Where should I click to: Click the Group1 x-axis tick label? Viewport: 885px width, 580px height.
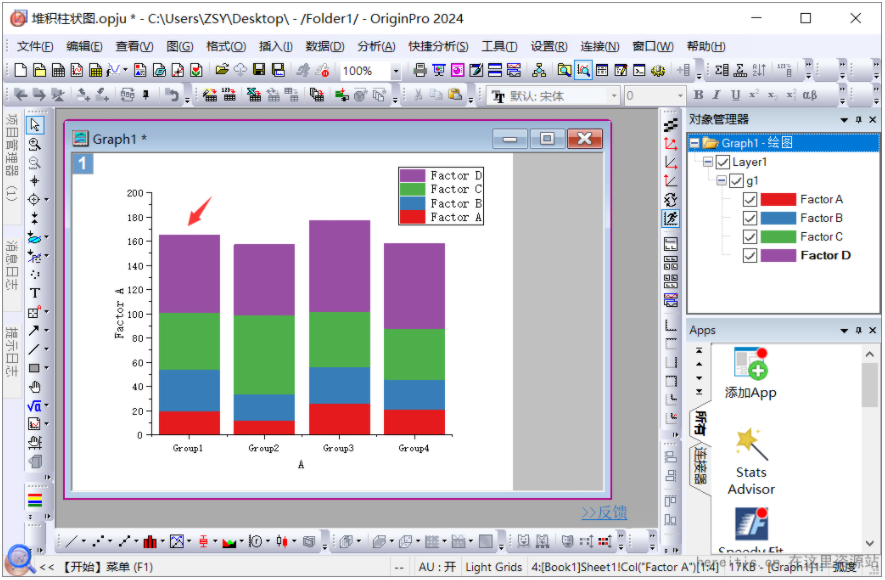point(188,448)
